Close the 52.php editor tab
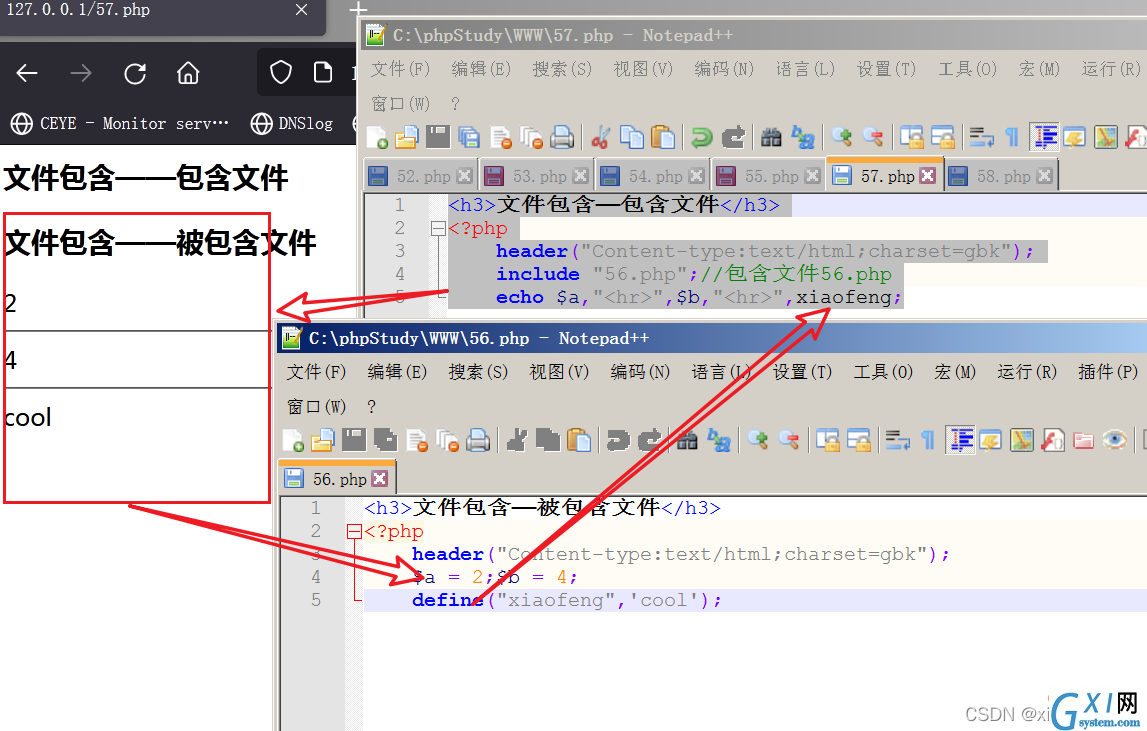 point(465,176)
